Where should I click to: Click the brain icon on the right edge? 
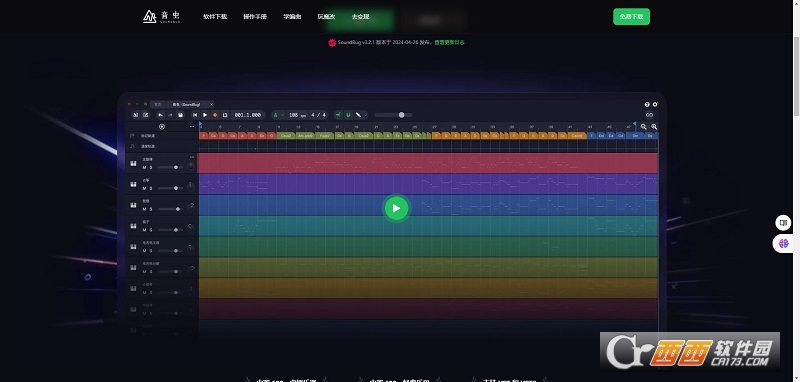[783, 243]
